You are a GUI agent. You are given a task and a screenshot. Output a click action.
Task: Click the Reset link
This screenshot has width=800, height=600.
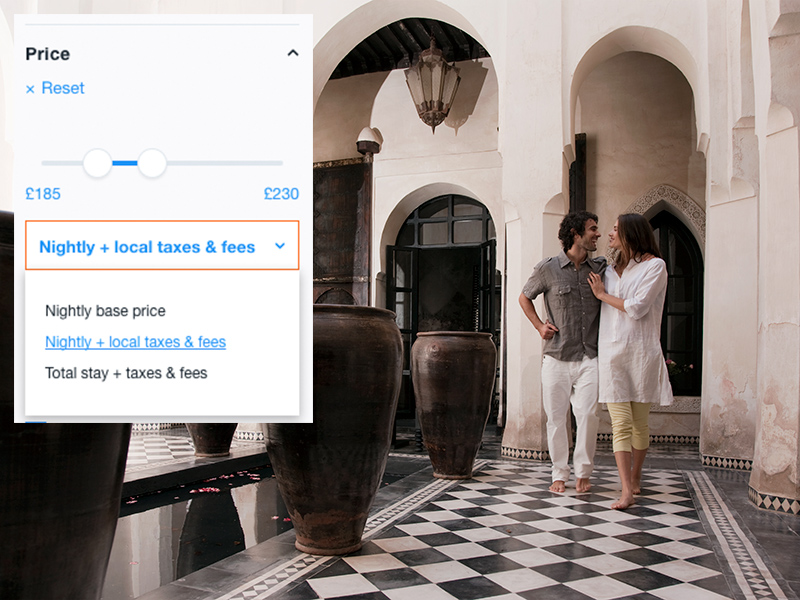55,88
